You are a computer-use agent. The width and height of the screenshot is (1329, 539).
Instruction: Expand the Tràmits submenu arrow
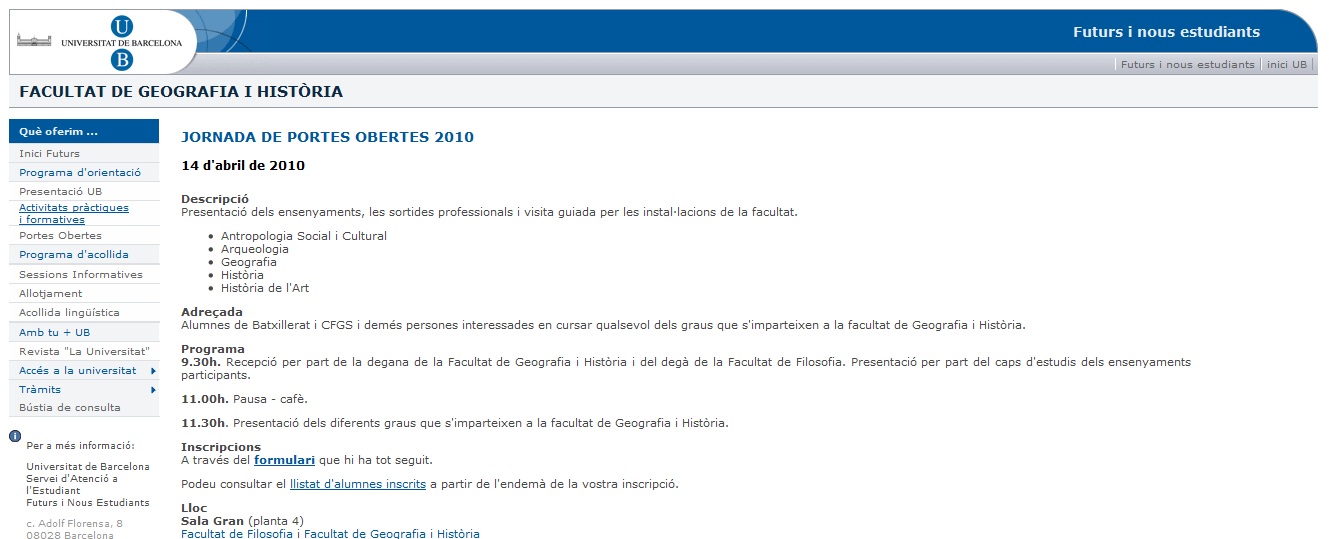point(153,390)
